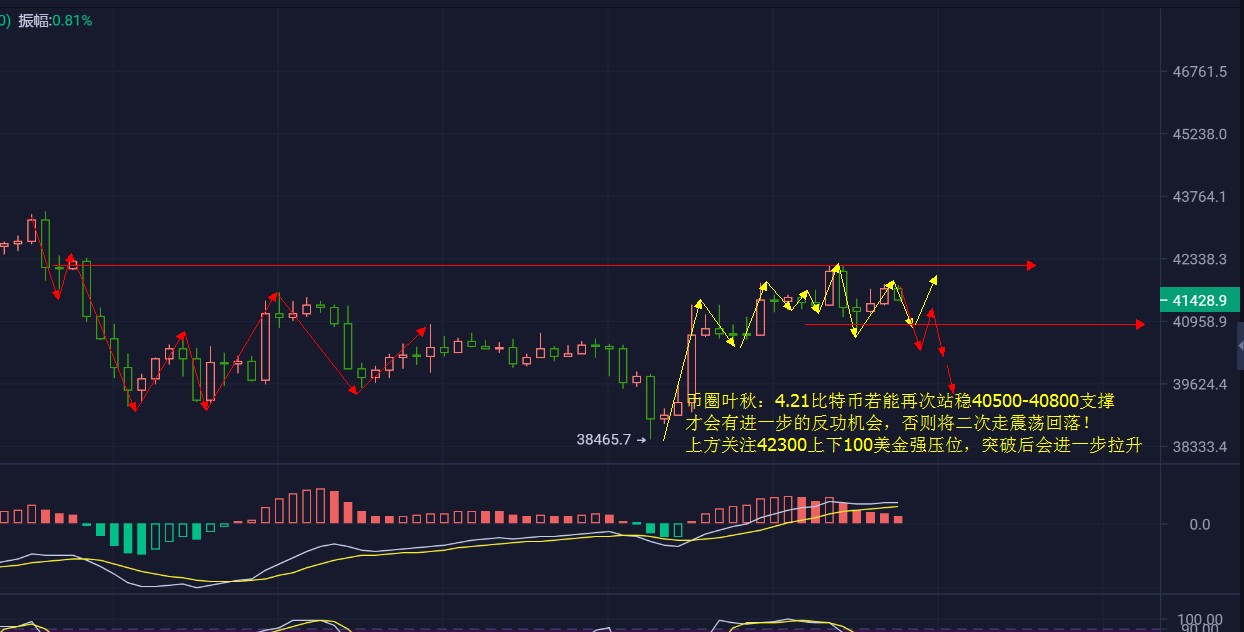Select the 45238.0 price axis label
This screenshot has height=632, width=1244.
pos(1200,133)
